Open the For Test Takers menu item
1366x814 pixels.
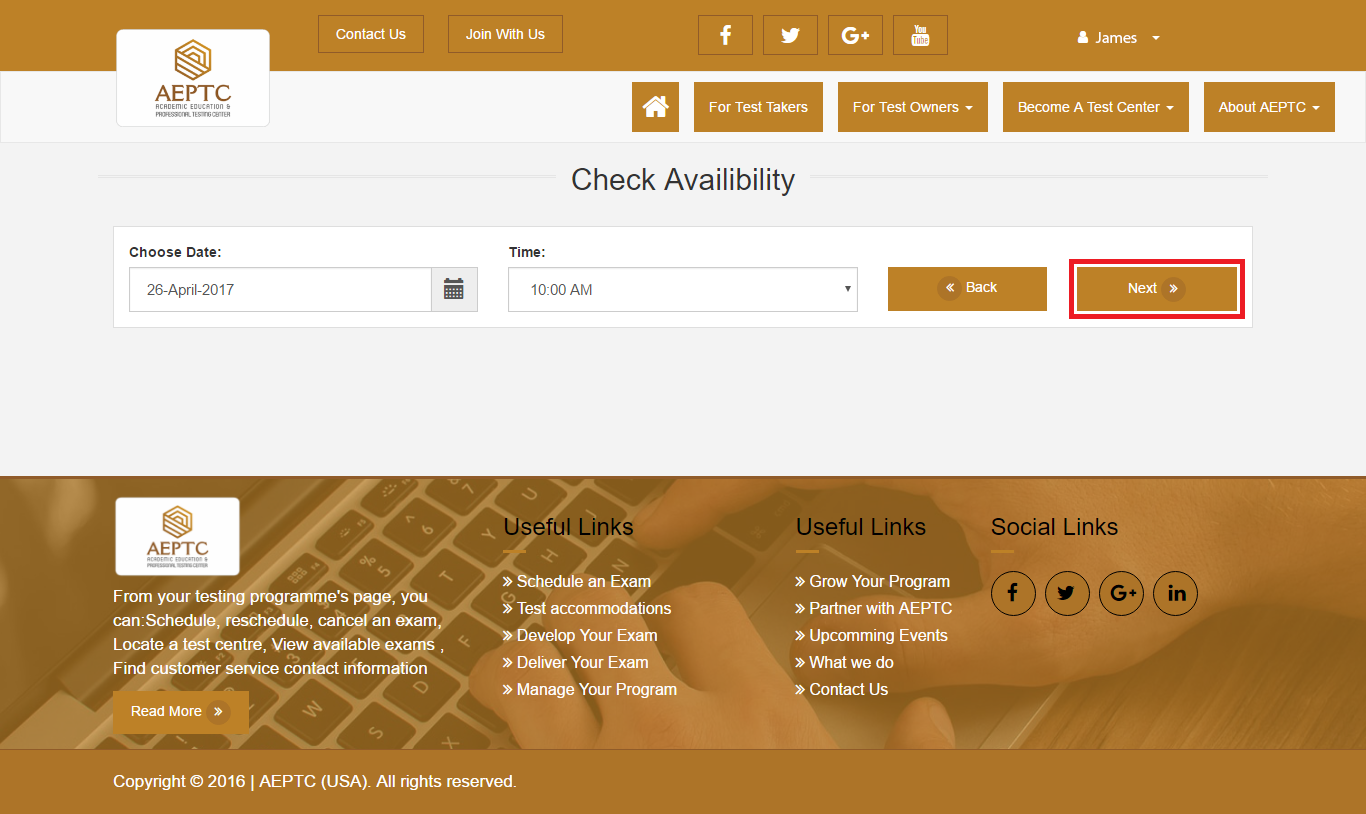758,107
